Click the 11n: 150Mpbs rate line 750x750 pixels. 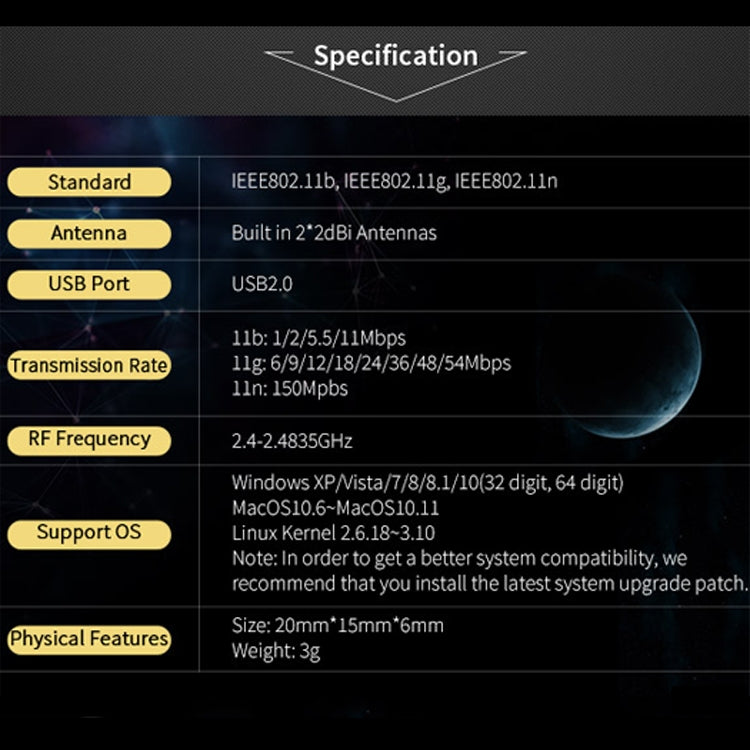[x=290, y=389]
